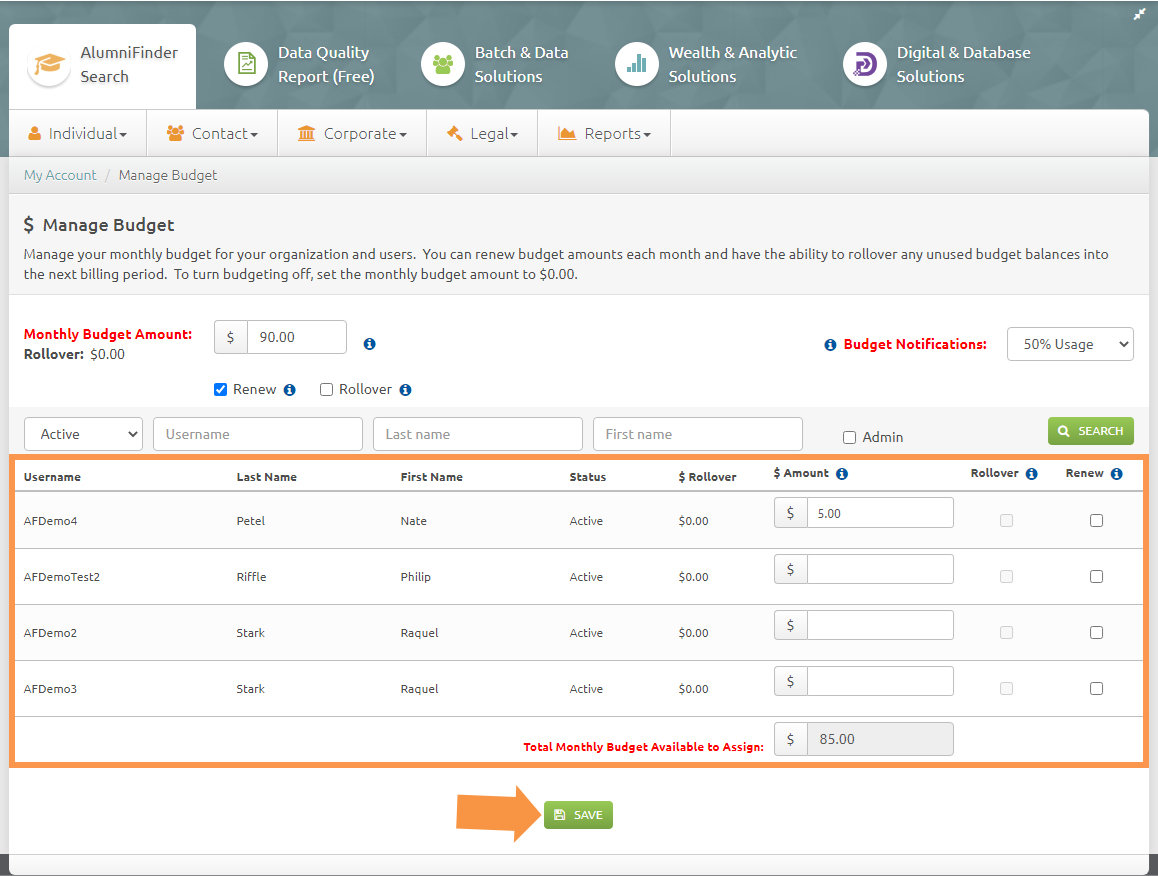Follow the My Account breadcrumb link
Viewport: 1158px width, 876px height.
(x=60, y=175)
